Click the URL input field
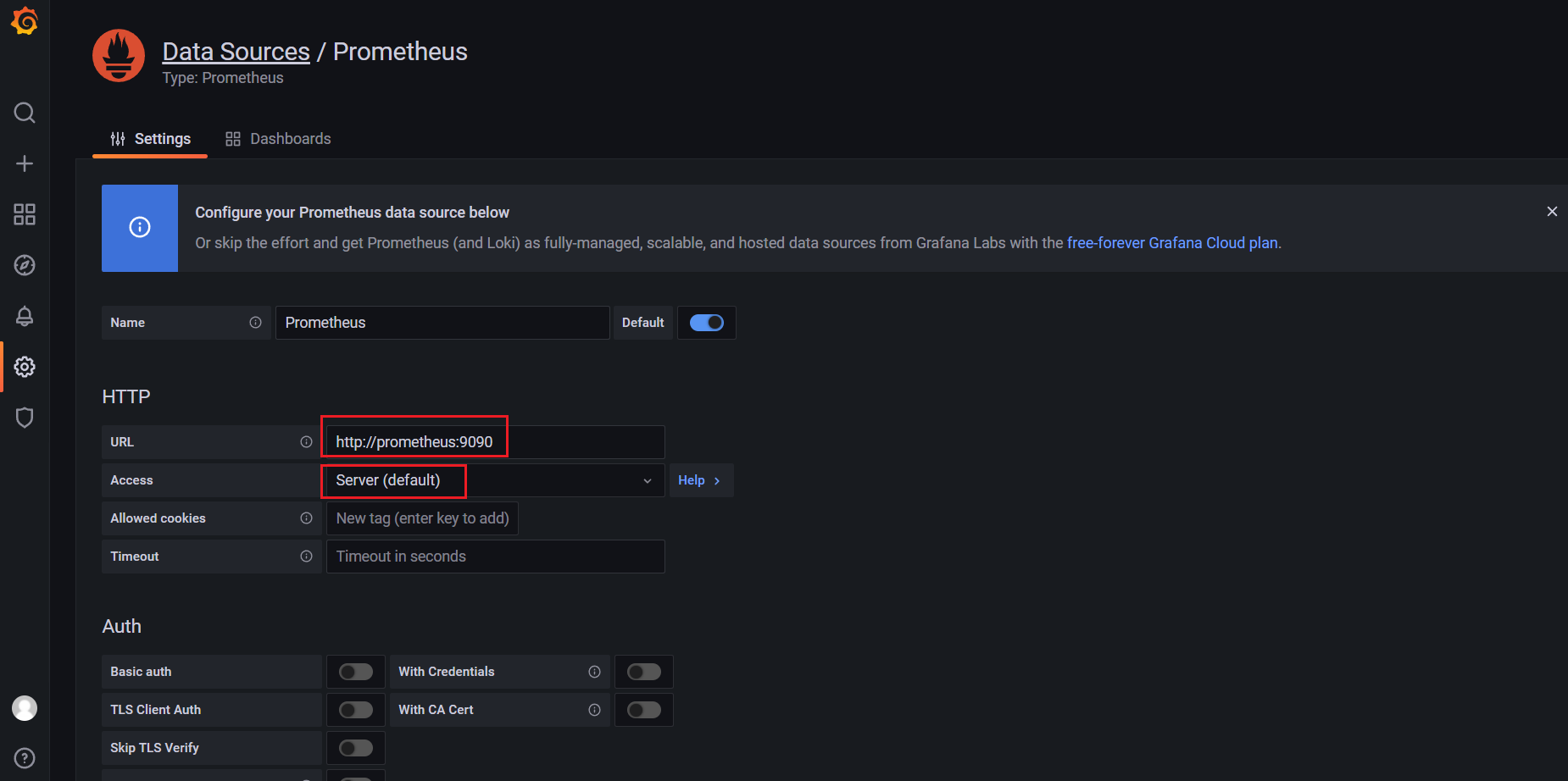Viewport: 1568px width, 781px height. click(496, 442)
